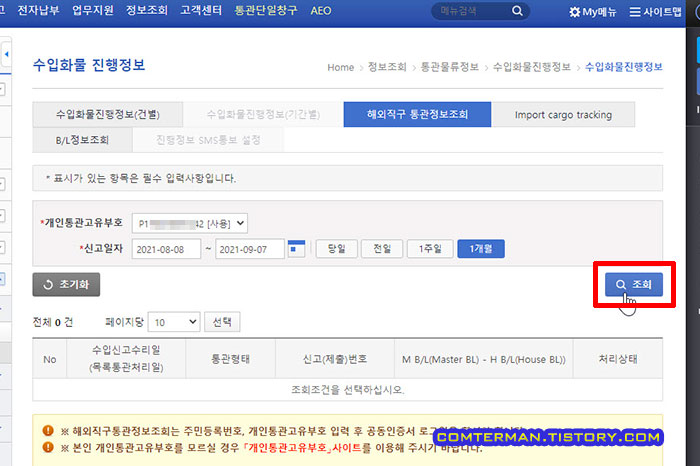Open the 통관단일창구 top menu
700x466 pixels.
coord(266,10)
